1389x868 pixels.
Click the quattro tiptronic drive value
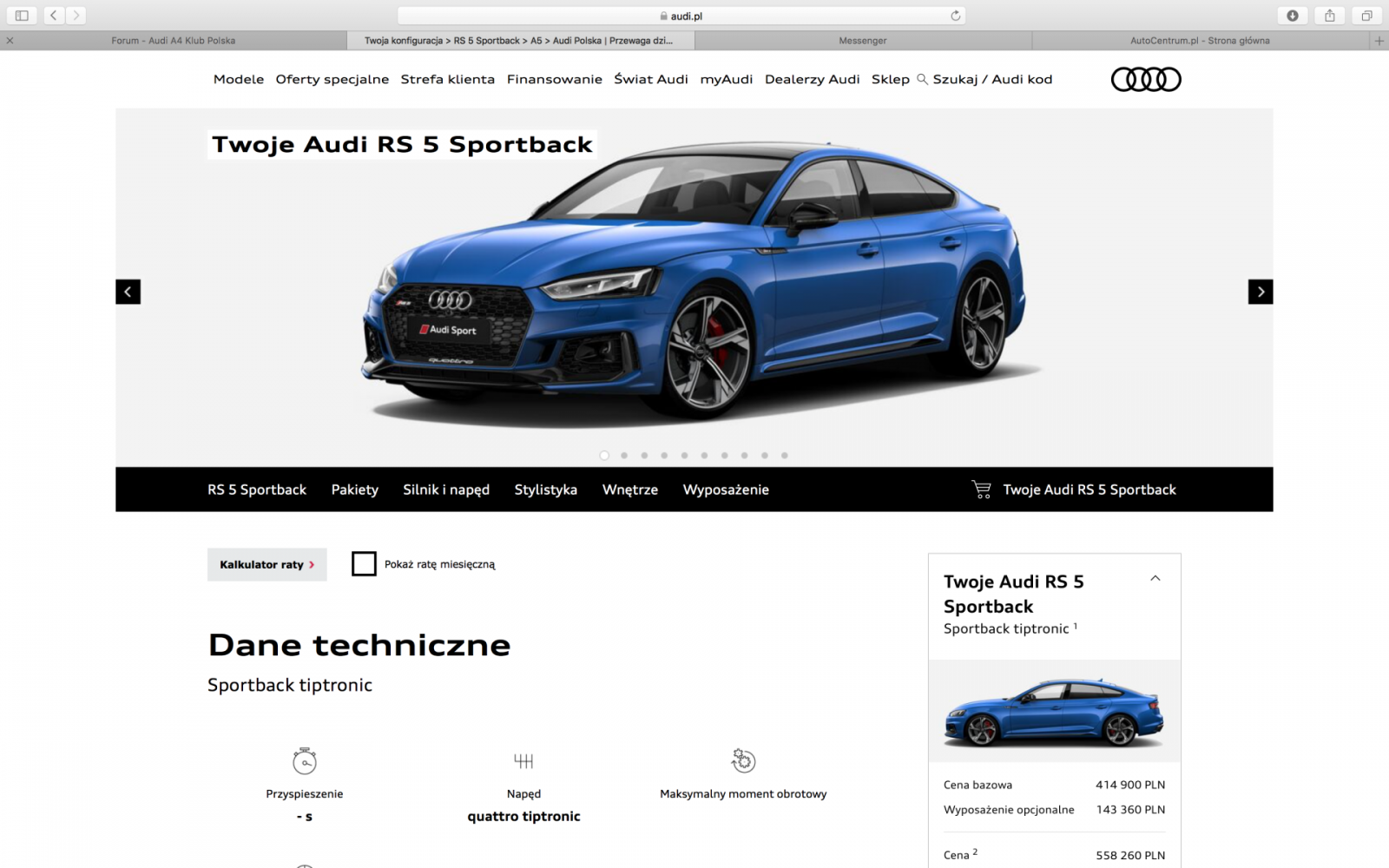(x=523, y=817)
